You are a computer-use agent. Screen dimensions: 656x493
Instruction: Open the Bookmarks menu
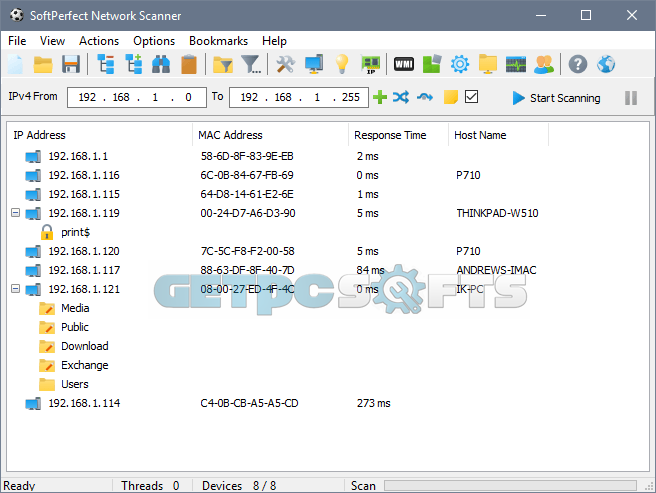click(x=218, y=41)
